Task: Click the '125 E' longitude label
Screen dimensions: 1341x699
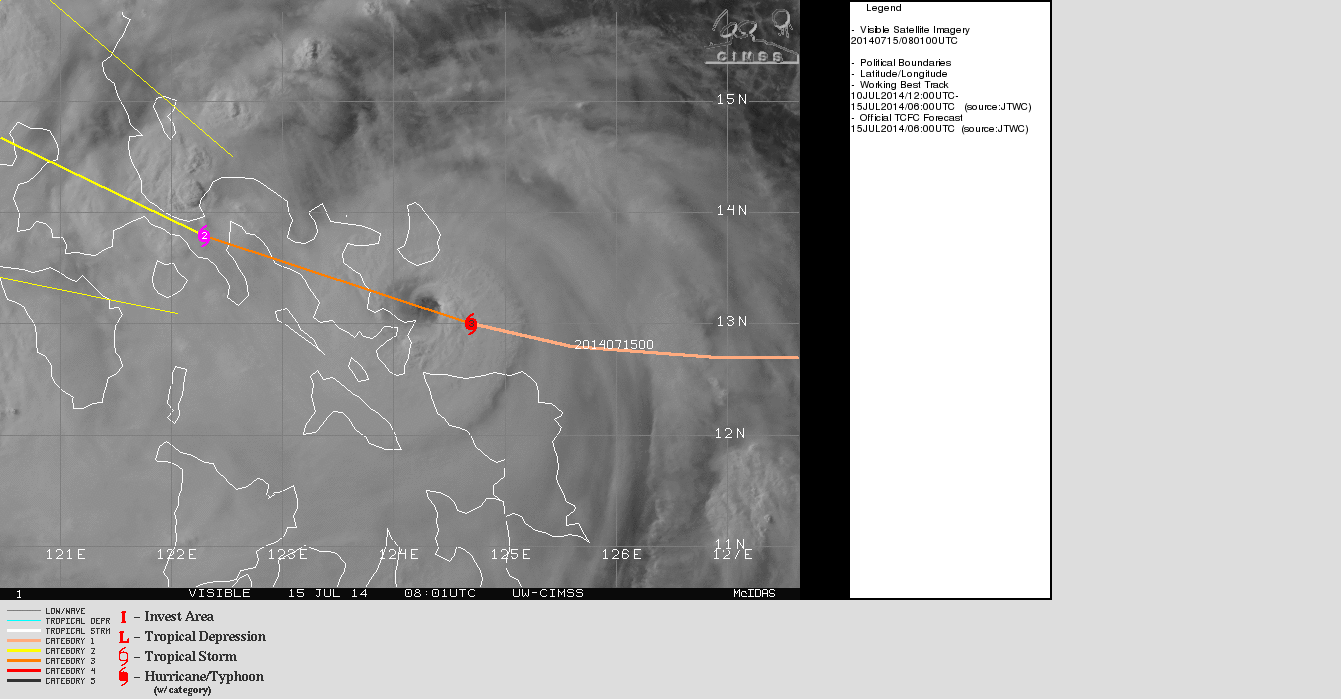Action: pos(510,554)
